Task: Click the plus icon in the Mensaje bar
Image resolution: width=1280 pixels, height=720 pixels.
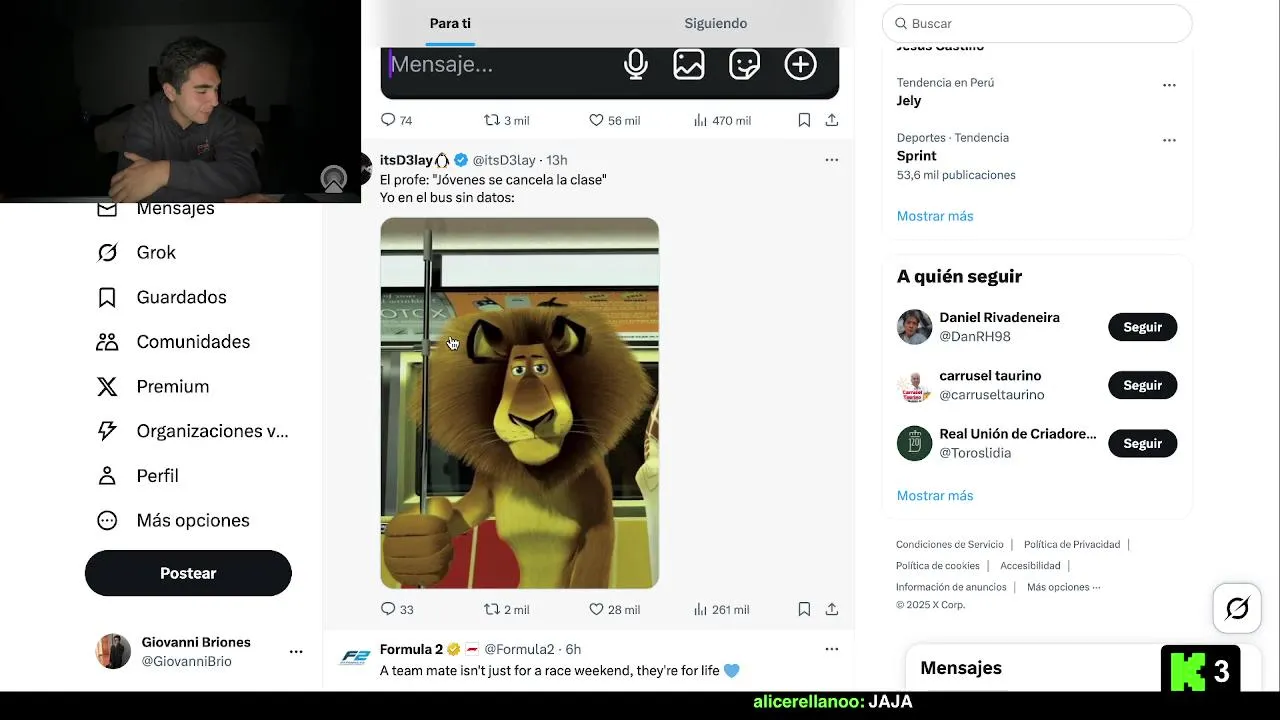Action: (x=800, y=65)
